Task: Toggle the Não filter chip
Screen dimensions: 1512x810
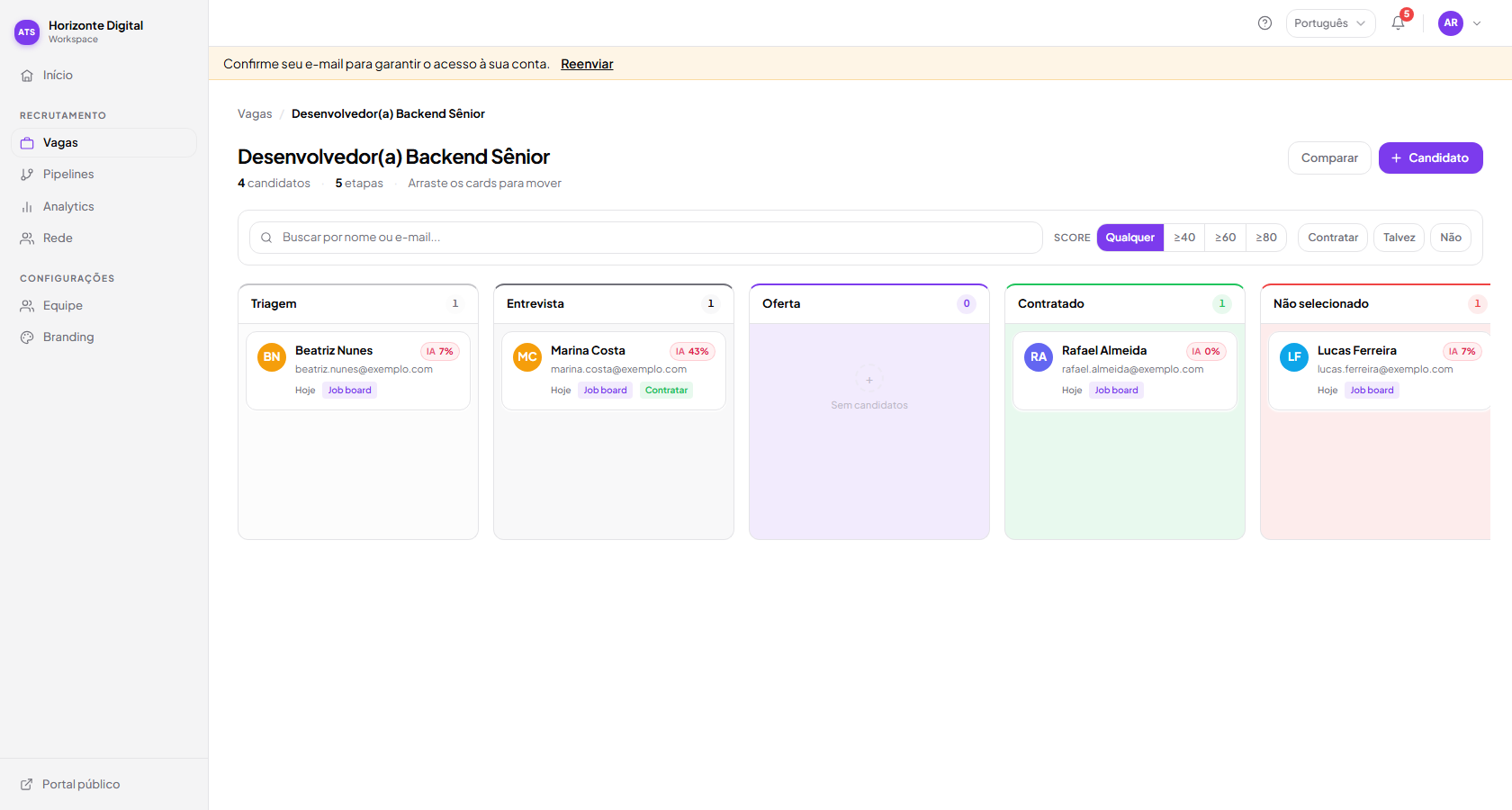Action: 1451,238
